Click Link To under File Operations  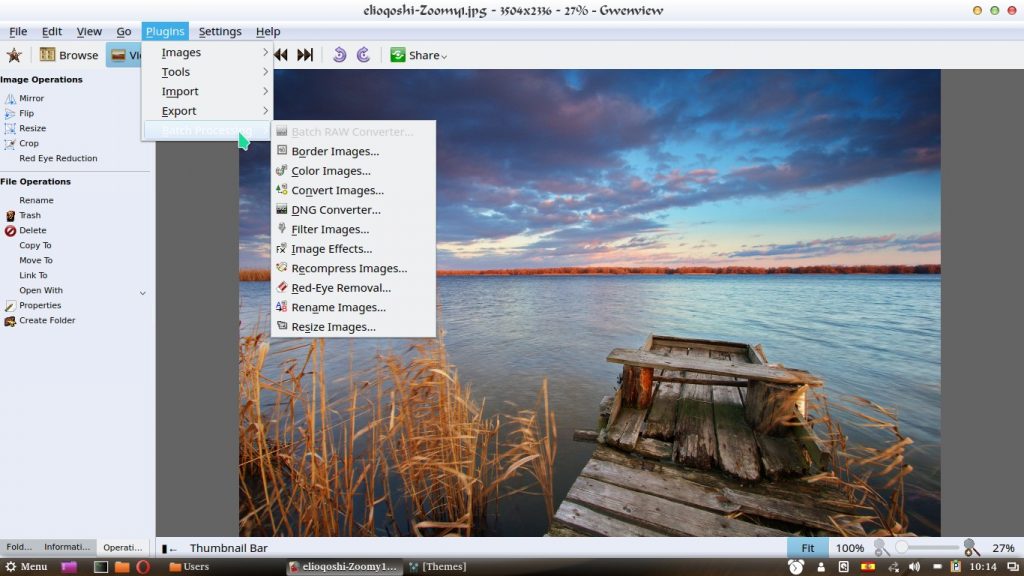[33, 276]
